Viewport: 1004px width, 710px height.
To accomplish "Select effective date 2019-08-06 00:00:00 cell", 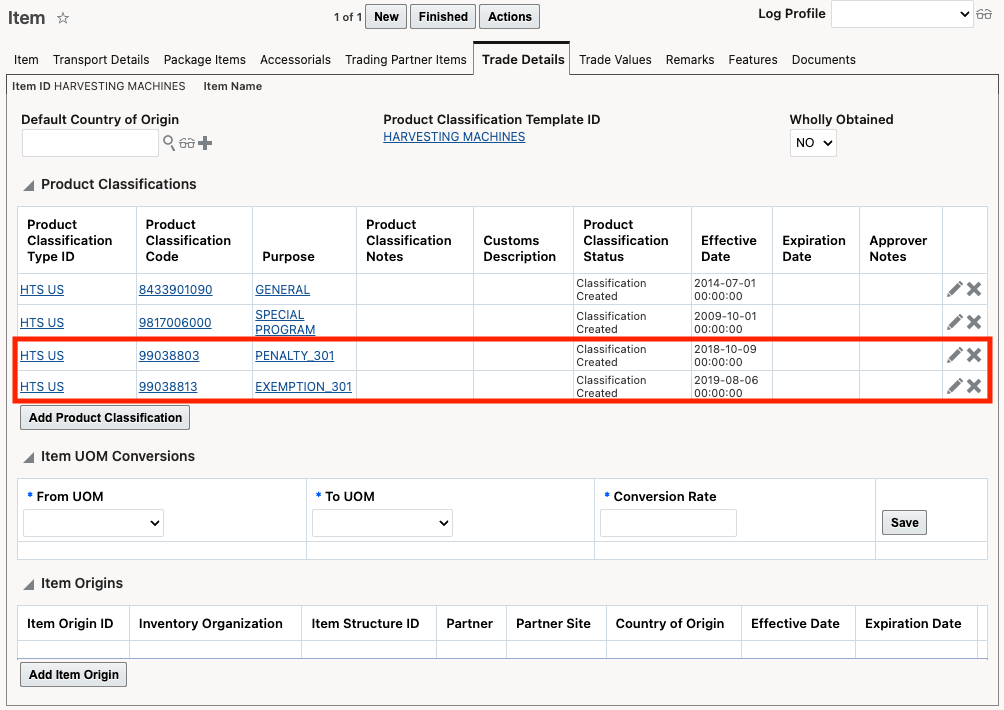I will coord(731,386).
